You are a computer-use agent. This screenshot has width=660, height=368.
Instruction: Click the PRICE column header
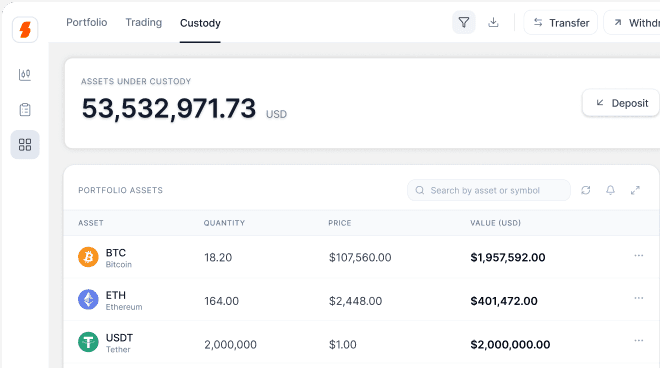click(x=340, y=223)
